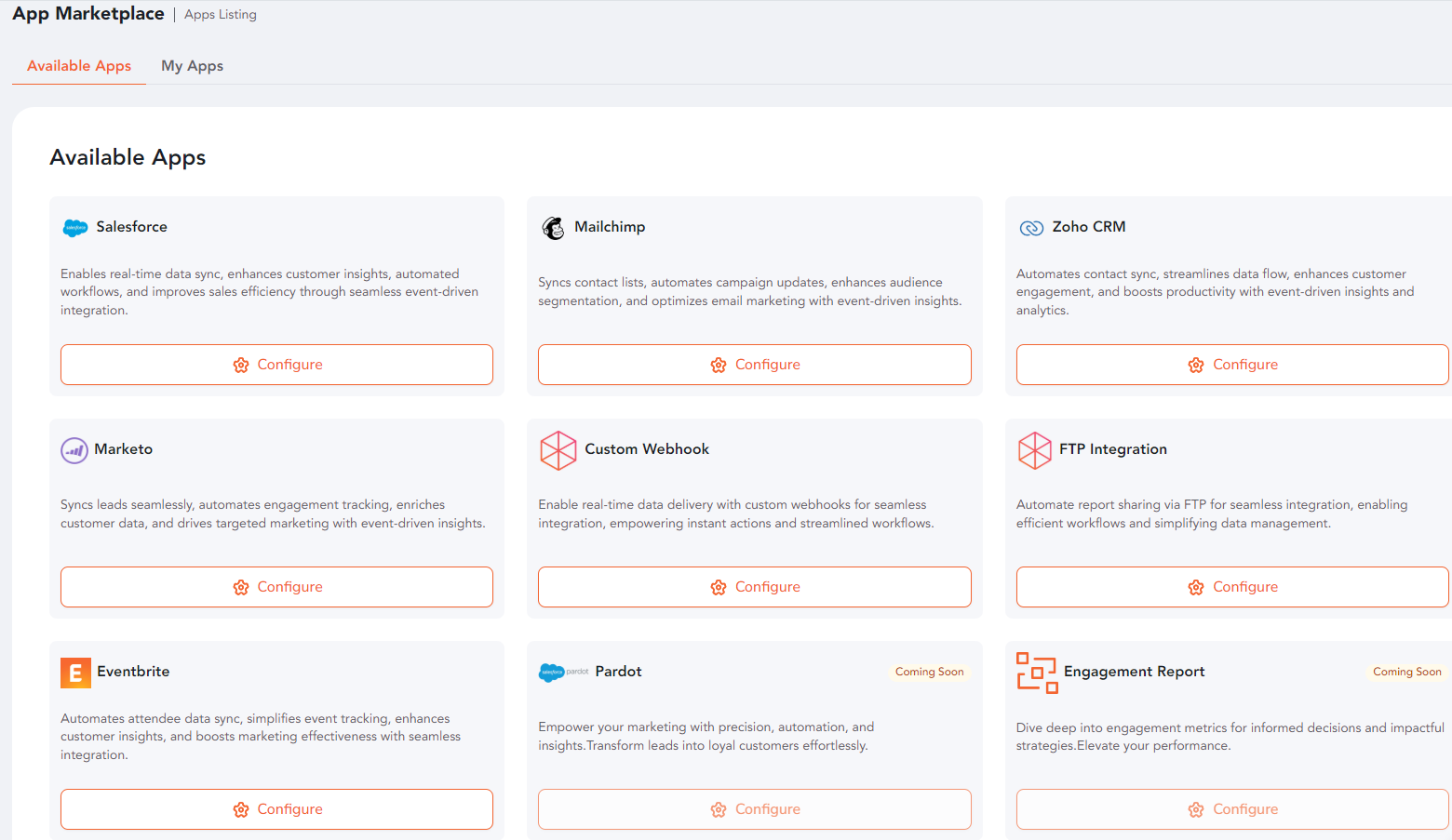Click the Apps Listing breadcrumb
Image resolution: width=1452 pixels, height=840 pixels.
[221, 15]
